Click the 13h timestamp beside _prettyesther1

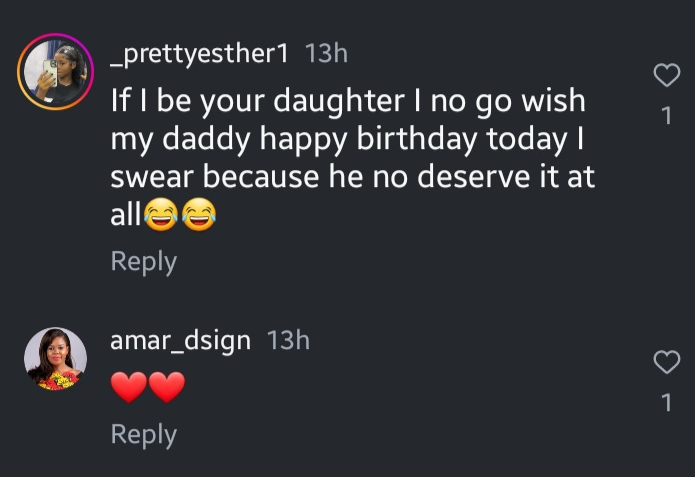tap(326, 54)
